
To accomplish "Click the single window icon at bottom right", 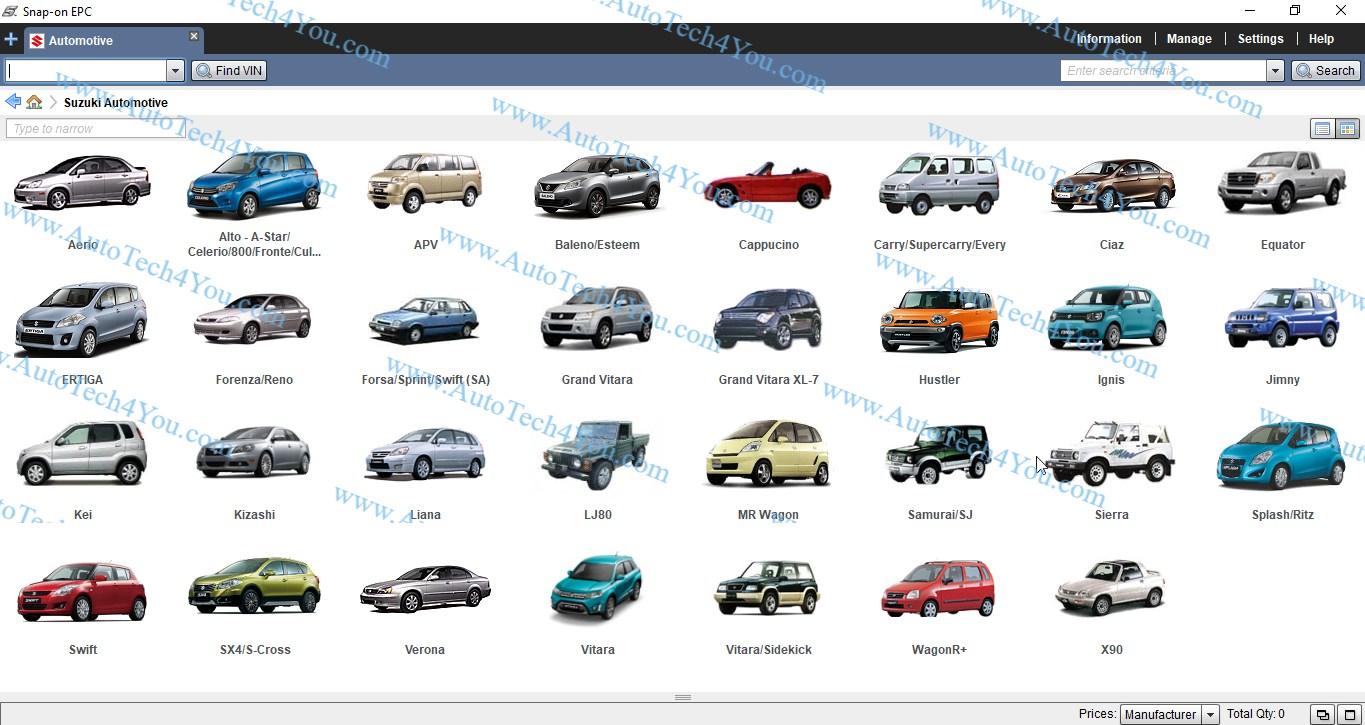I will tap(1349, 714).
